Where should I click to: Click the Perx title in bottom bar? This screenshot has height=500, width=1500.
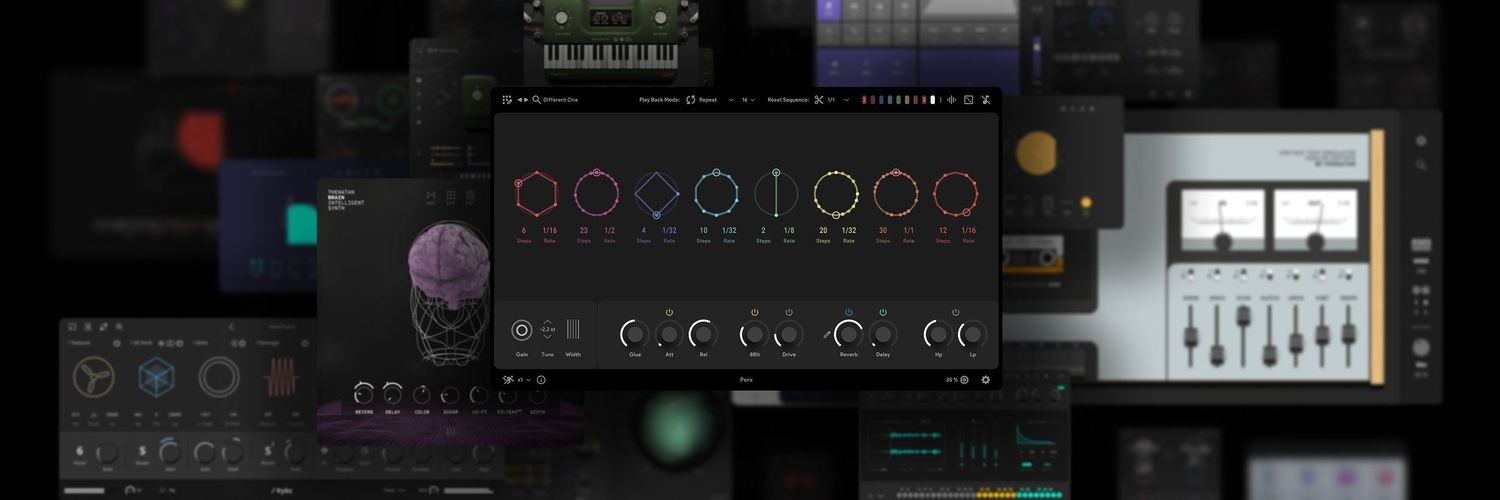point(746,380)
